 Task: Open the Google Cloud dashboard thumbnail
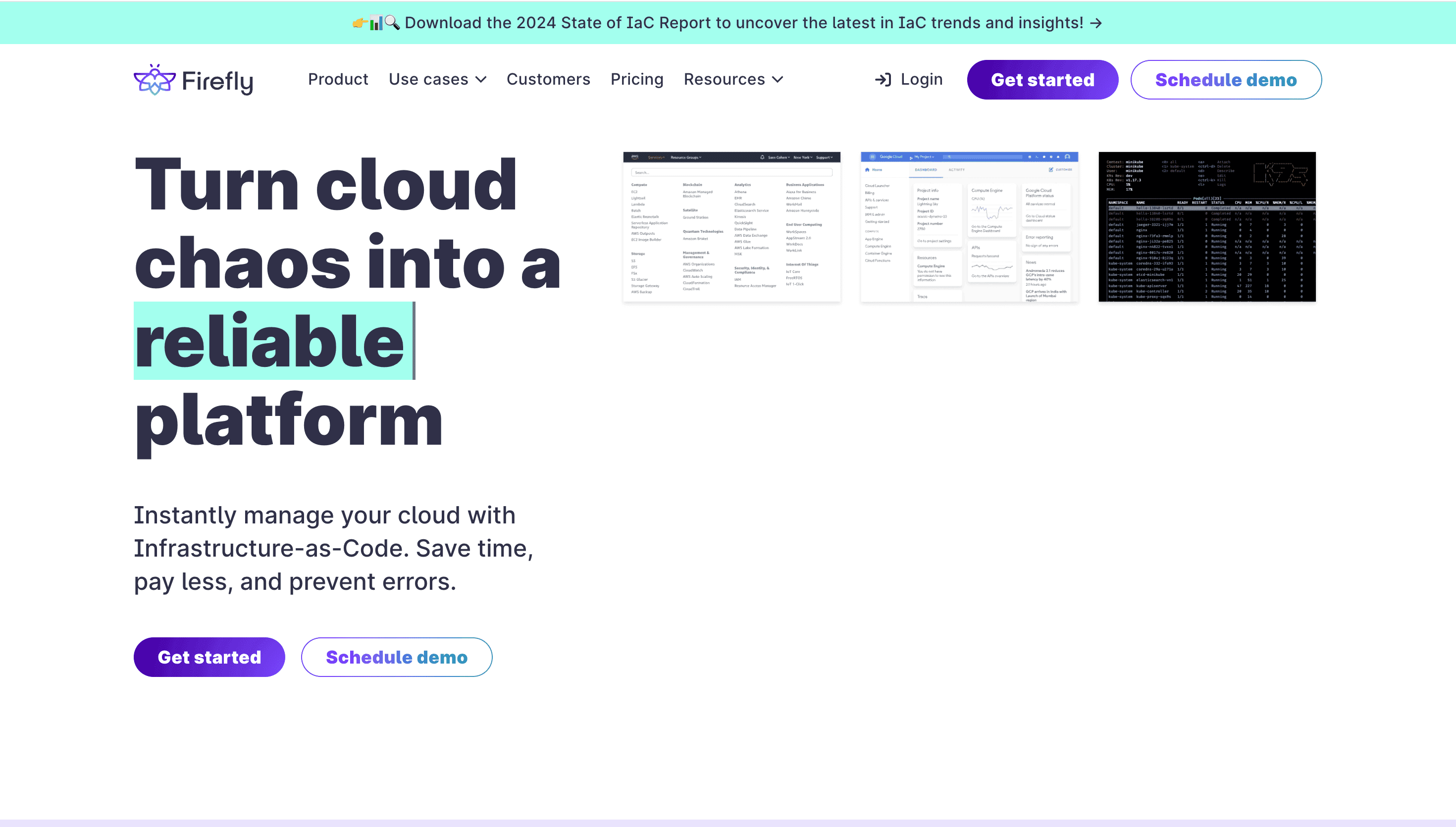click(969, 227)
